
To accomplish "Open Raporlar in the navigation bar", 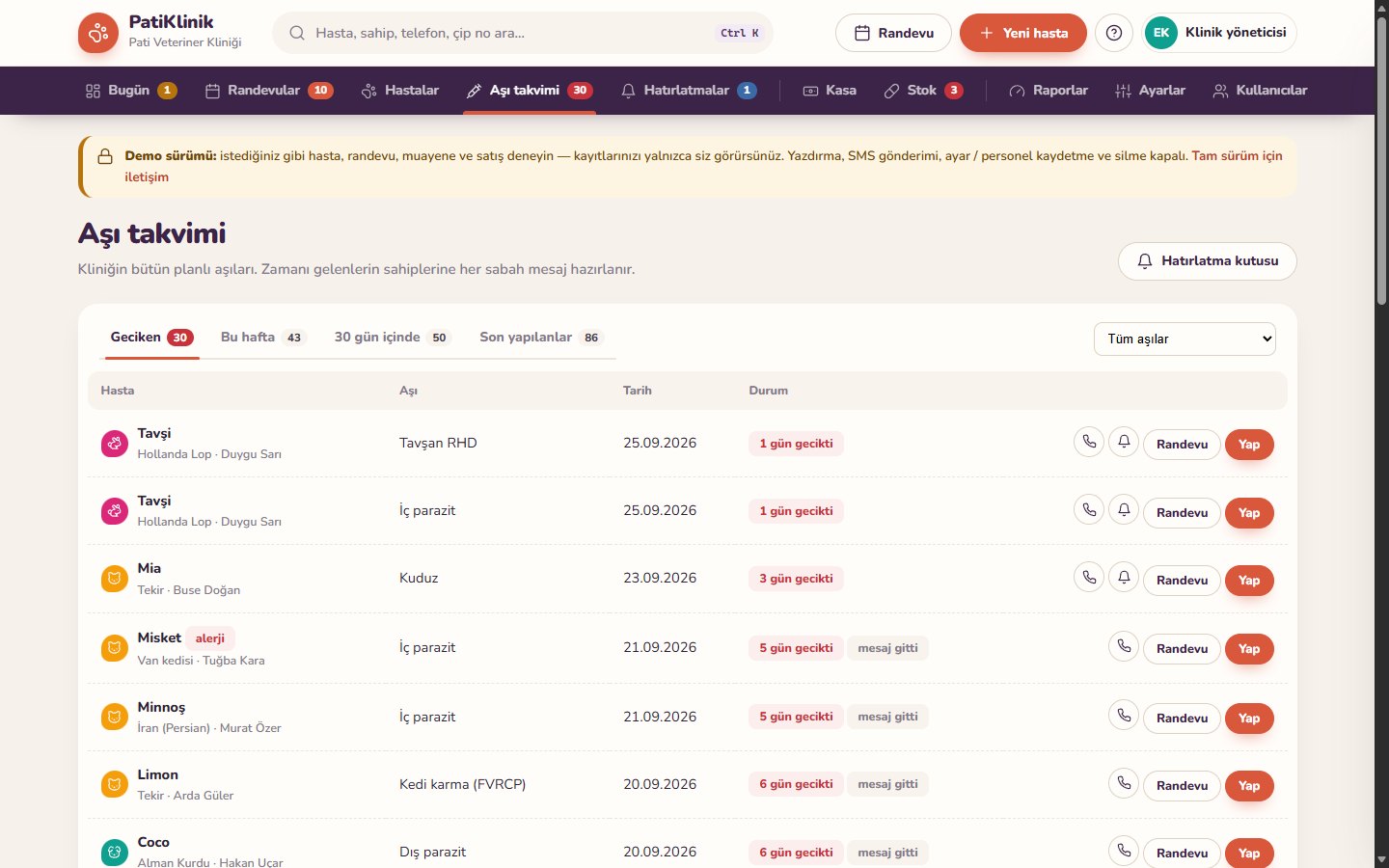I will click(1049, 91).
